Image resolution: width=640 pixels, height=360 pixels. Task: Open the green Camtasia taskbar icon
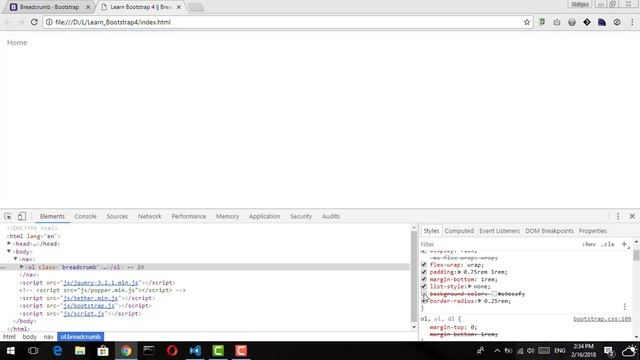[x=218, y=351]
